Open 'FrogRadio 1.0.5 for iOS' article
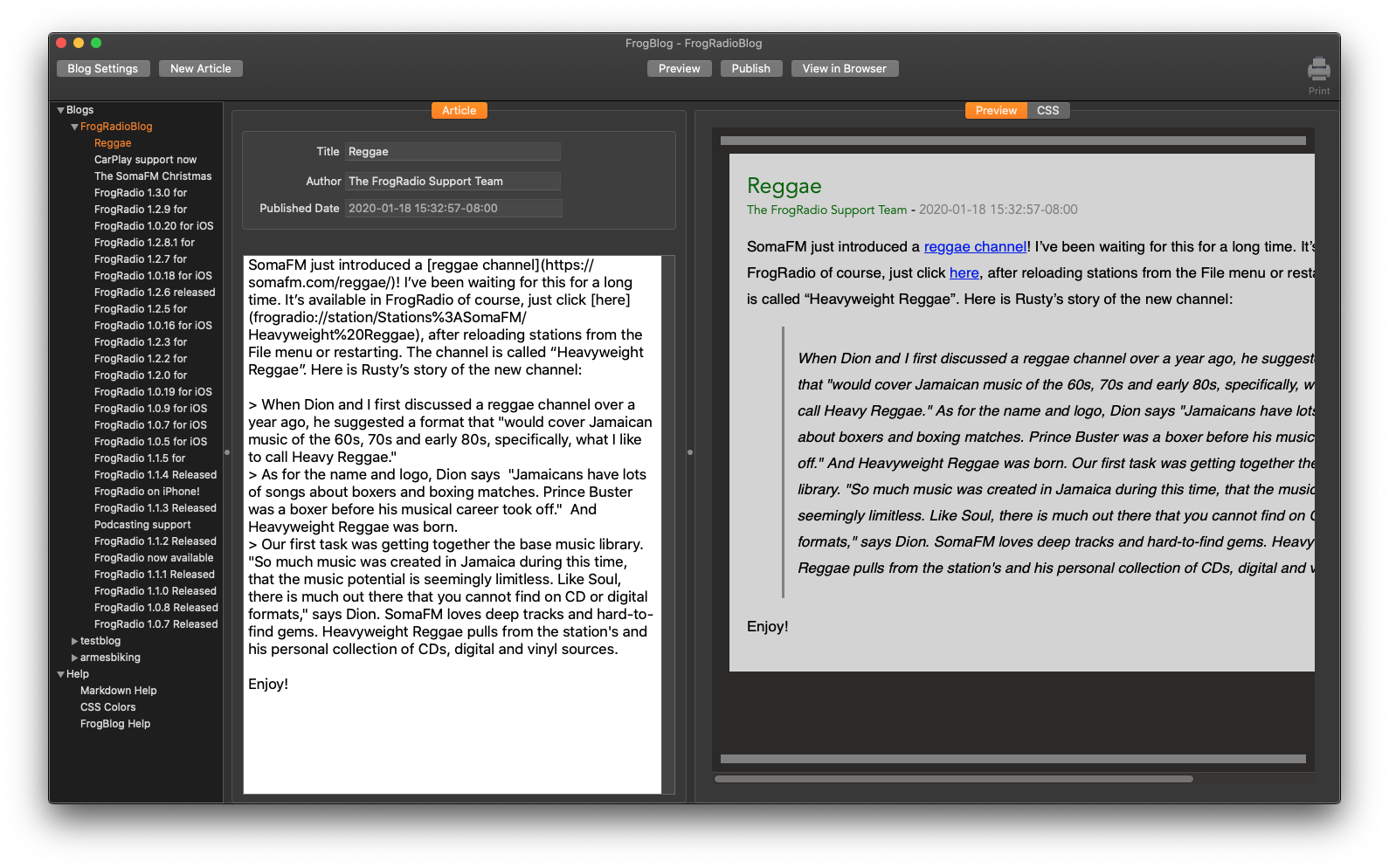This screenshot has height=868, width=1389. tap(150, 442)
